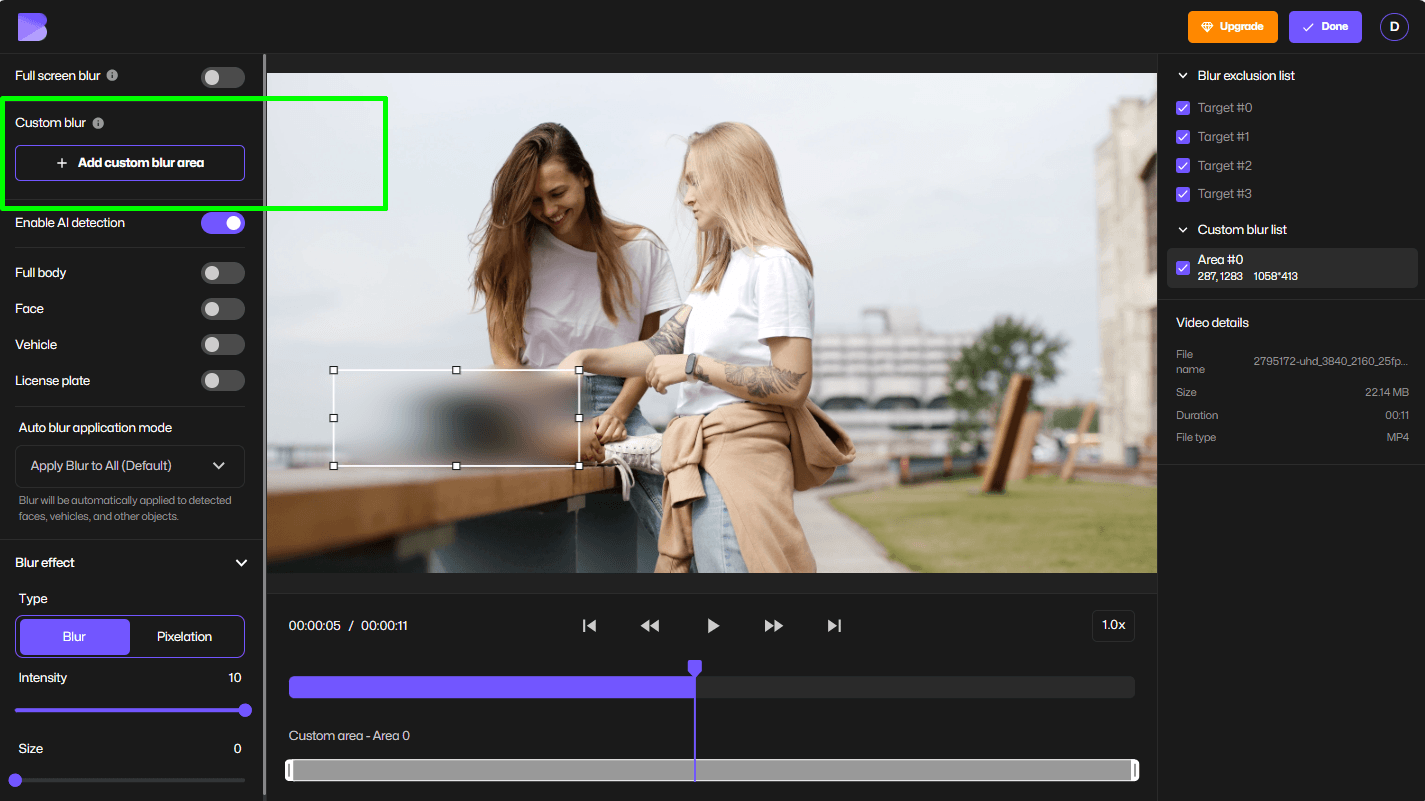The height and width of the screenshot is (801, 1425).
Task: Collapse the Blur exclusion list
Action: click(x=1183, y=76)
